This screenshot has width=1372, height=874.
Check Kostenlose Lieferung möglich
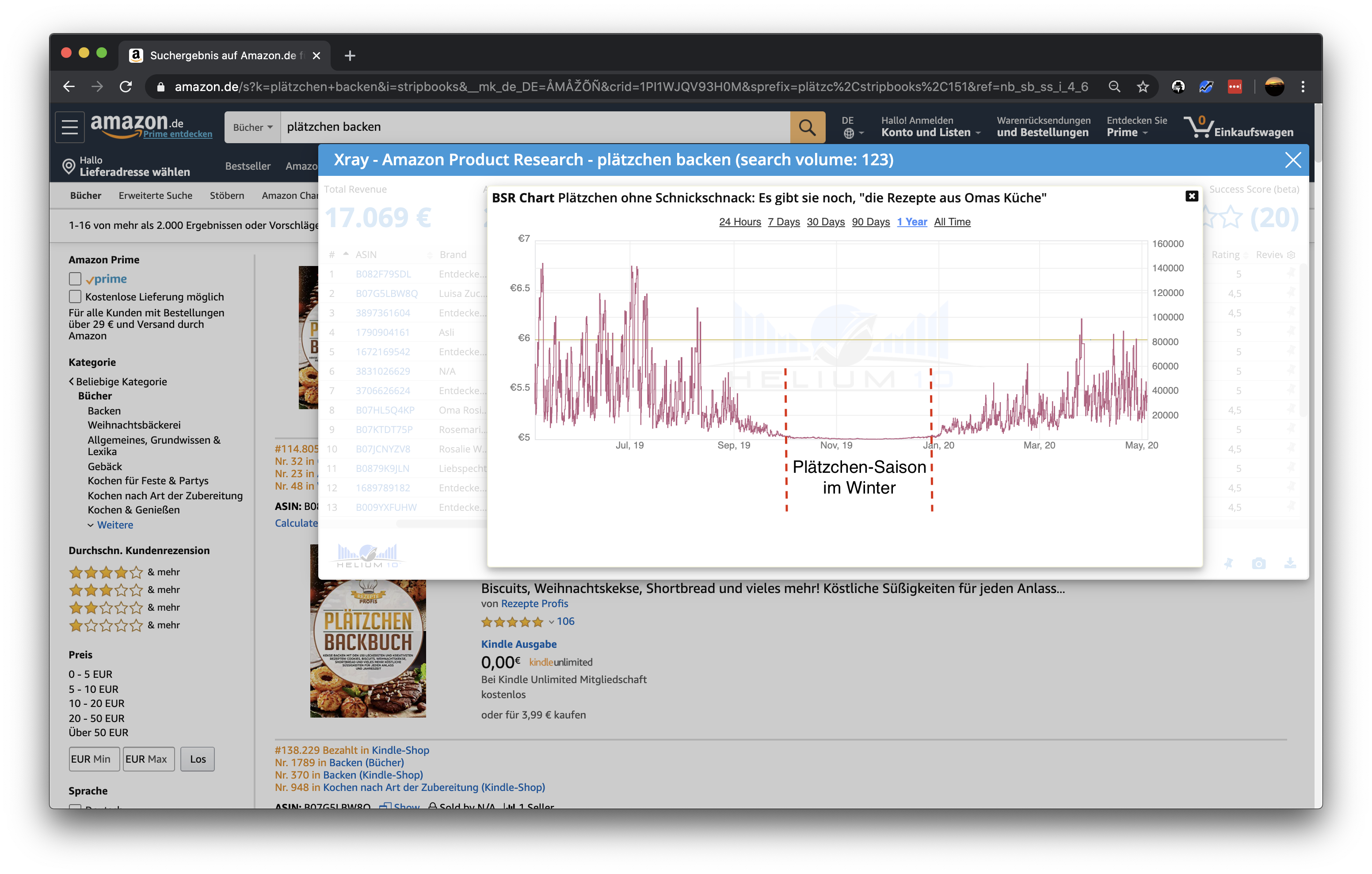[75, 297]
